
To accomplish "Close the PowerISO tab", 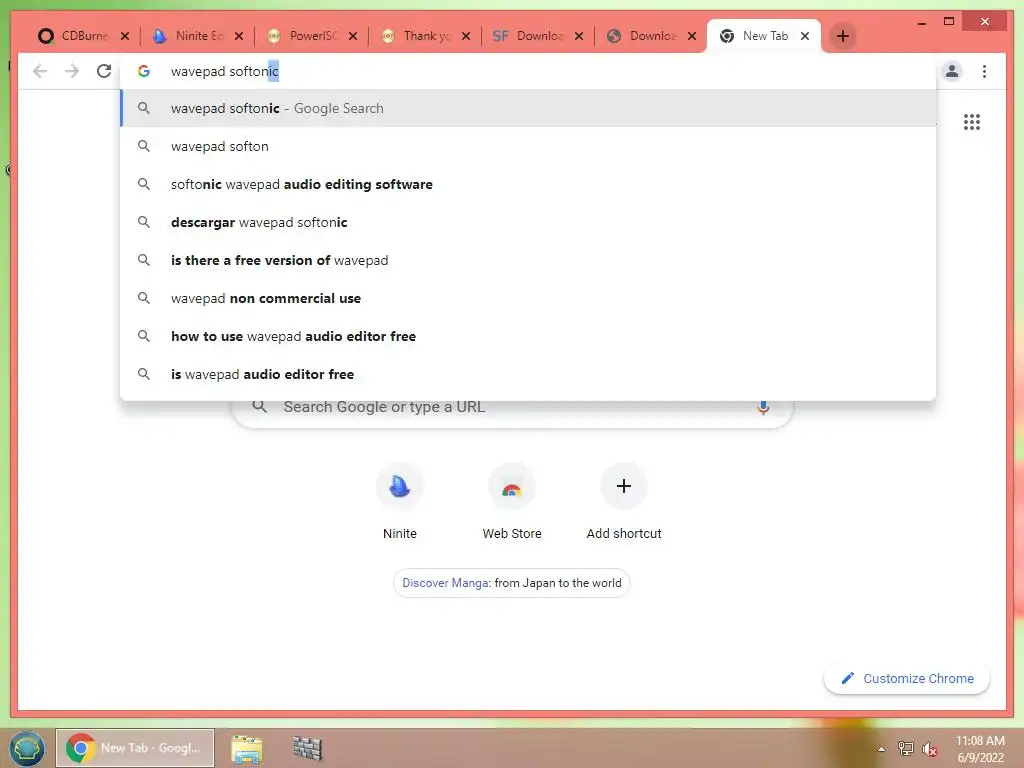I will click(353, 36).
